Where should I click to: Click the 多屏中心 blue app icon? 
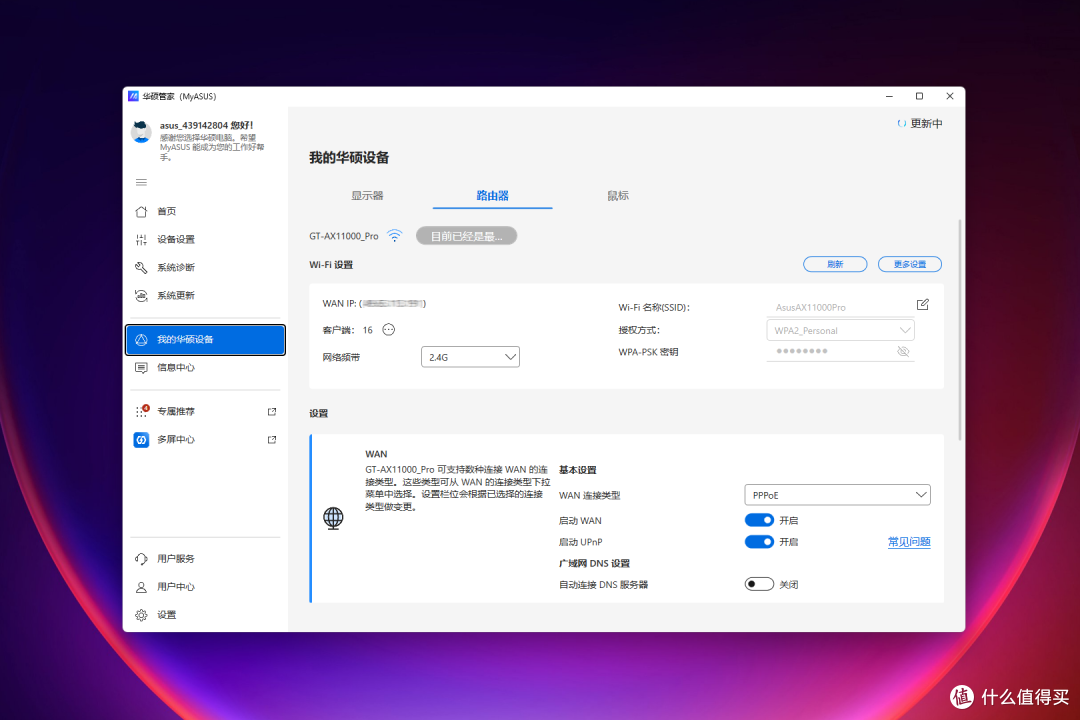click(141, 440)
